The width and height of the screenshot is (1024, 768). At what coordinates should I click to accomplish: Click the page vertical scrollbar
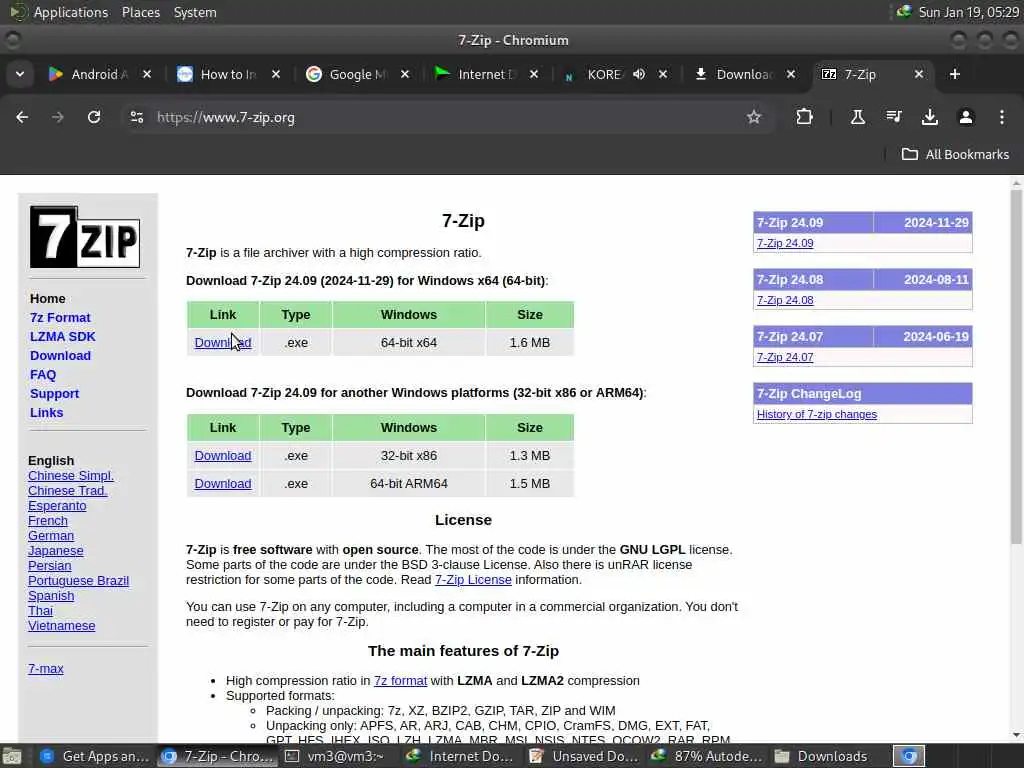[1016, 366]
